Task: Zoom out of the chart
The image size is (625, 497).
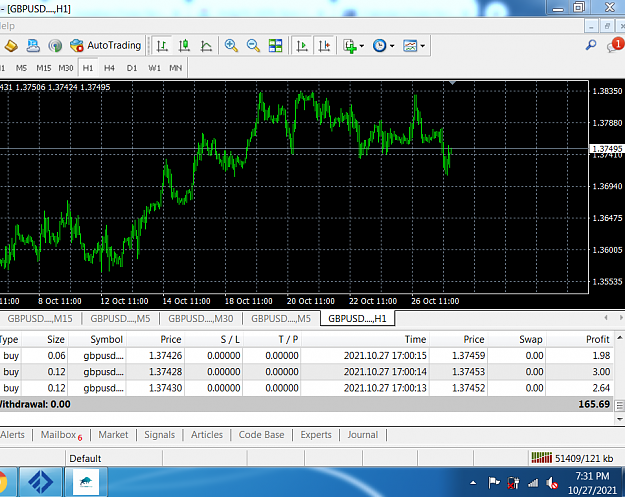Action: [253, 46]
